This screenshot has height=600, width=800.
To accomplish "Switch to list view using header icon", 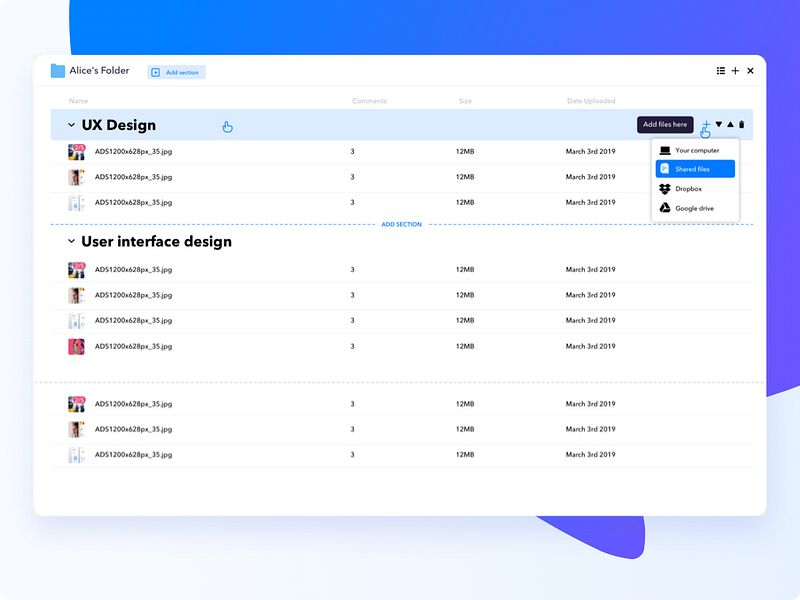I will (720, 71).
